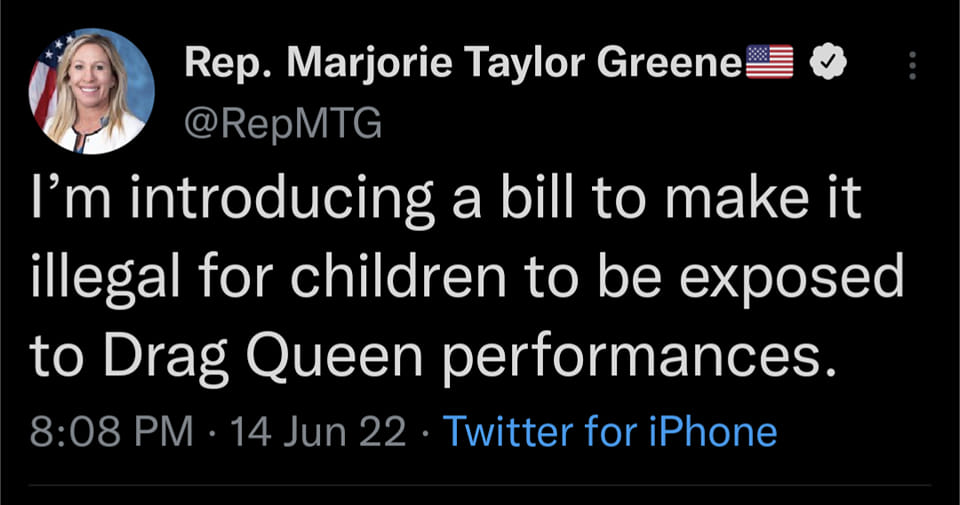Open the "Twitter for iPhone" source link
Viewport: 960px width, 505px height.
pos(609,431)
